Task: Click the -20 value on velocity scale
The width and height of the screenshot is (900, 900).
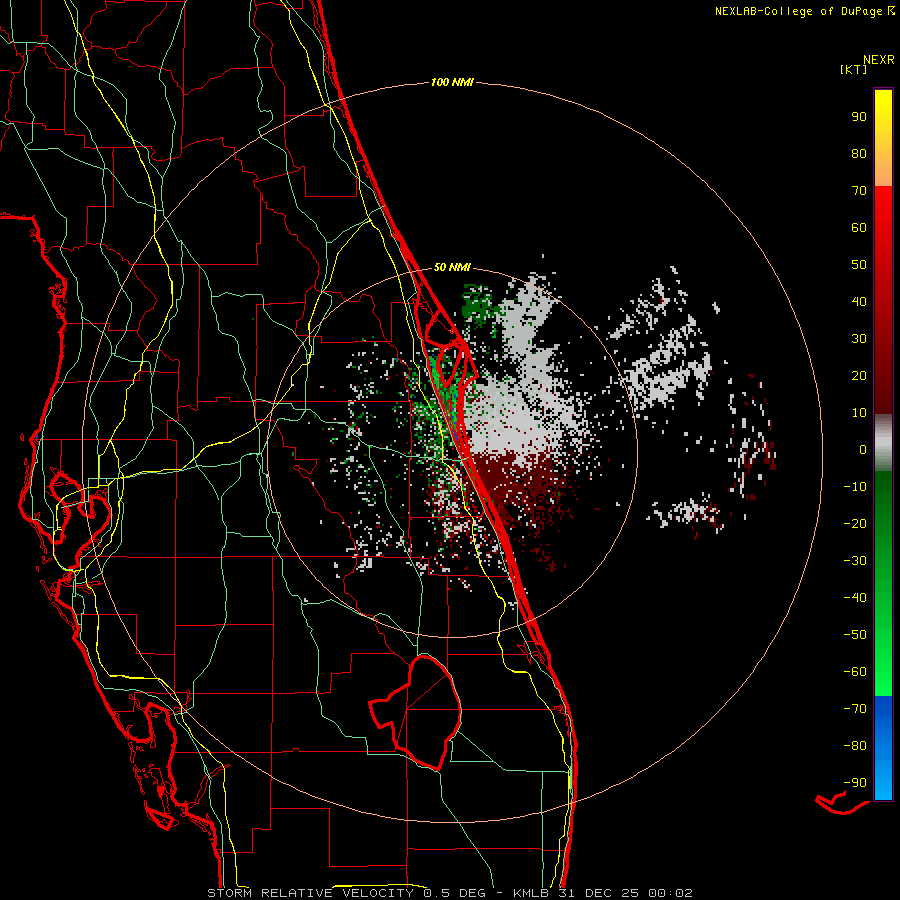Action: (855, 523)
